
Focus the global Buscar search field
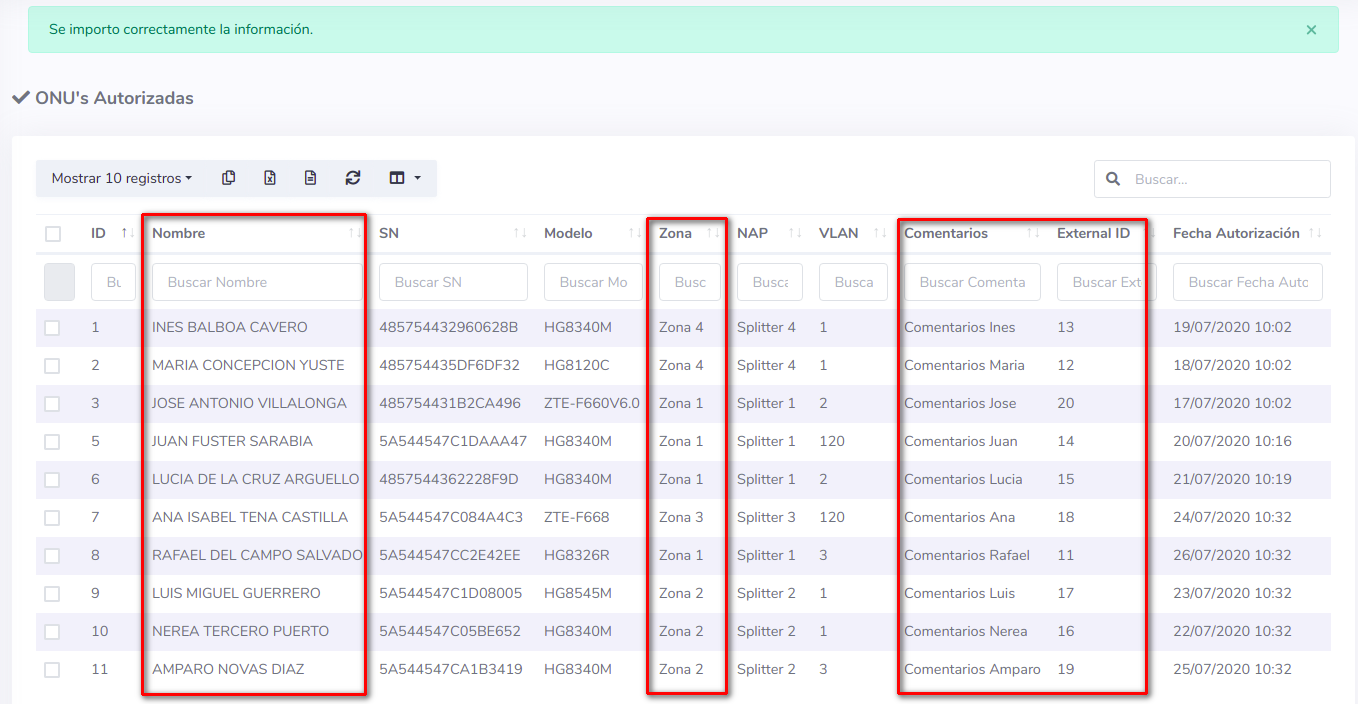(x=1225, y=180)
